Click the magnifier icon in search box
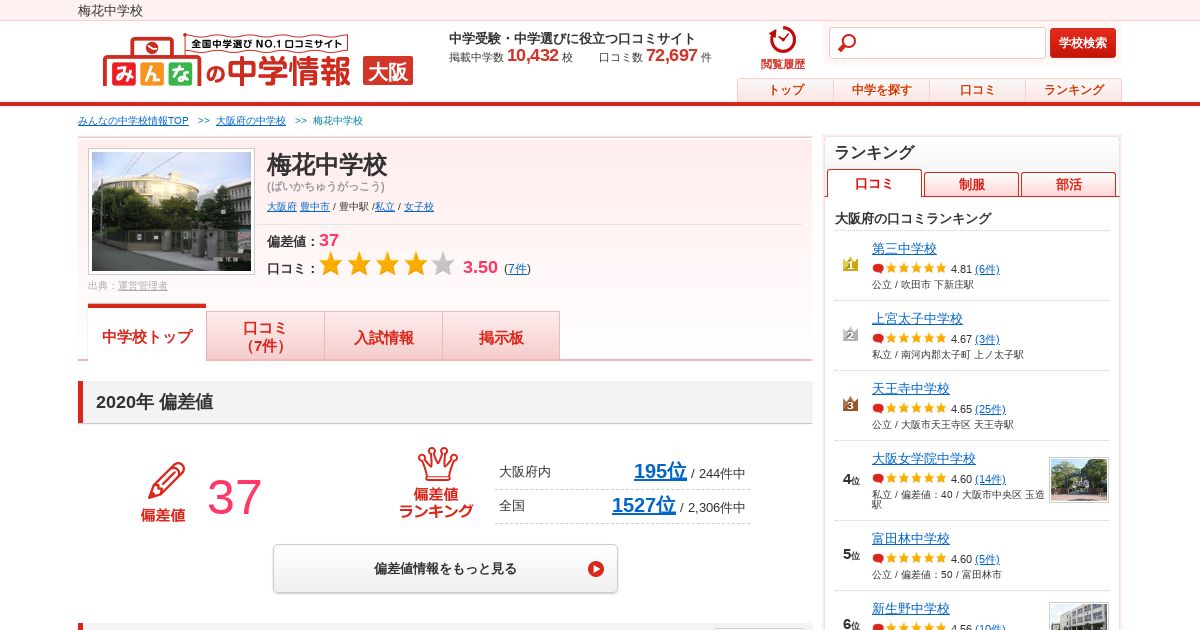Screen dimensions: 1200x630 pyautogui.click(x=847, y=43)
